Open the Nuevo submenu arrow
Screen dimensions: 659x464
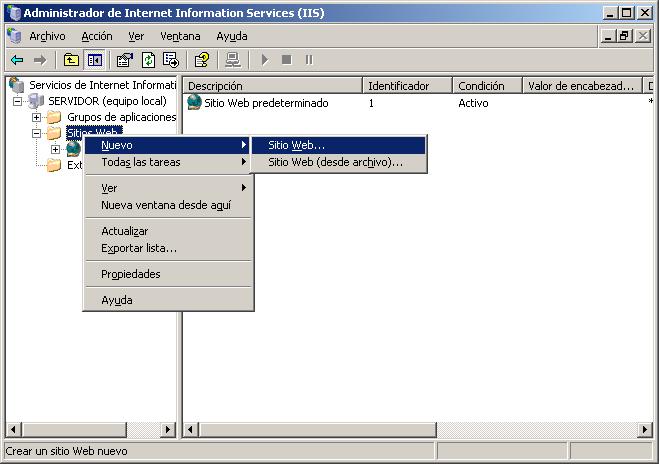[244, 145]
